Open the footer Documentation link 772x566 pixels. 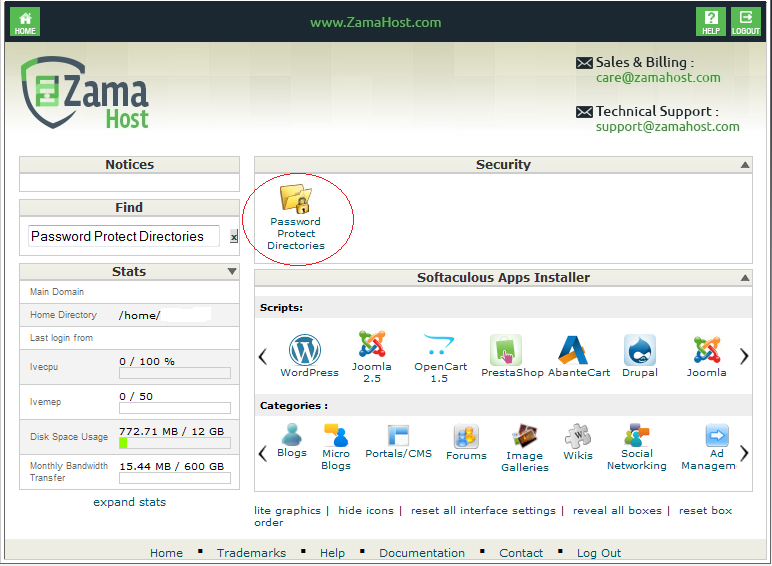click(x=422, y=553)
